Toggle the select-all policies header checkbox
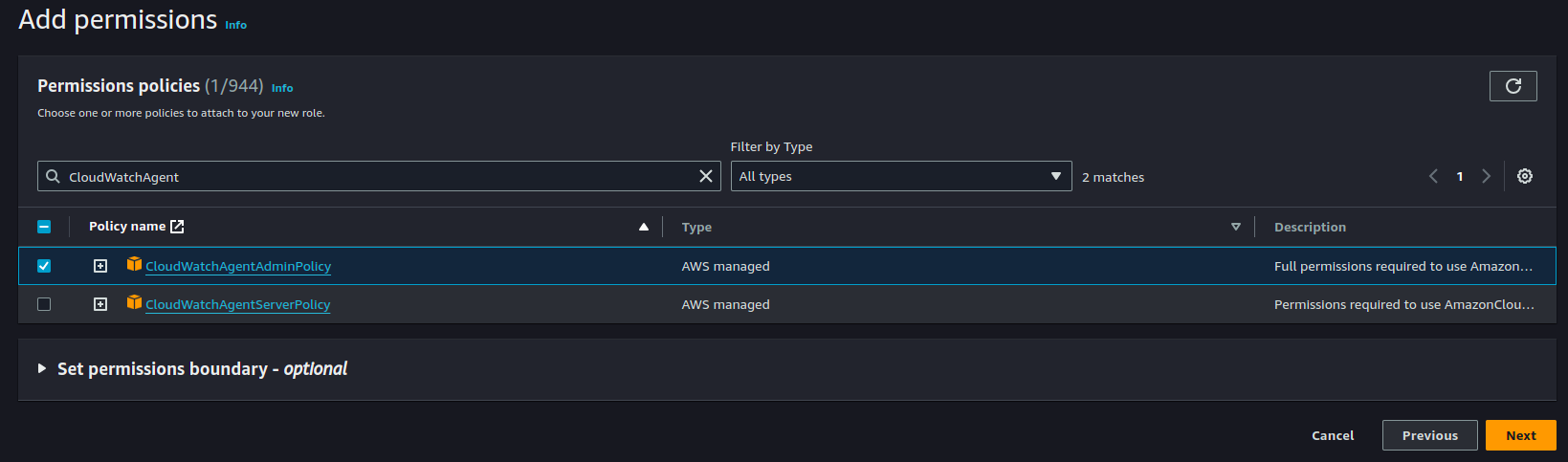Viewport: 1568px width, 462px height. pos(44,227)
